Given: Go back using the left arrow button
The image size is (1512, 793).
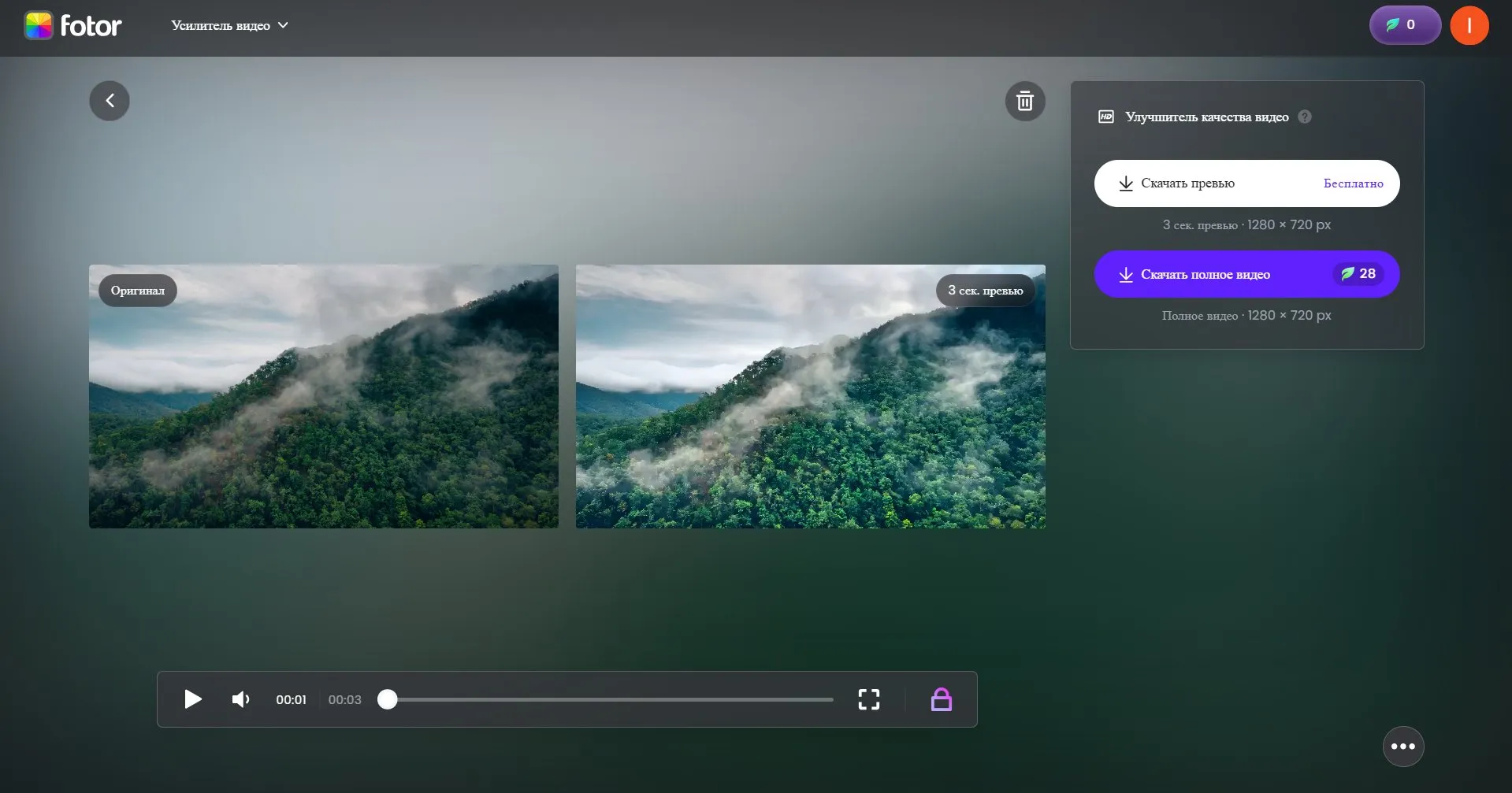Looking at the screenshot, I should tap(110, 101).
